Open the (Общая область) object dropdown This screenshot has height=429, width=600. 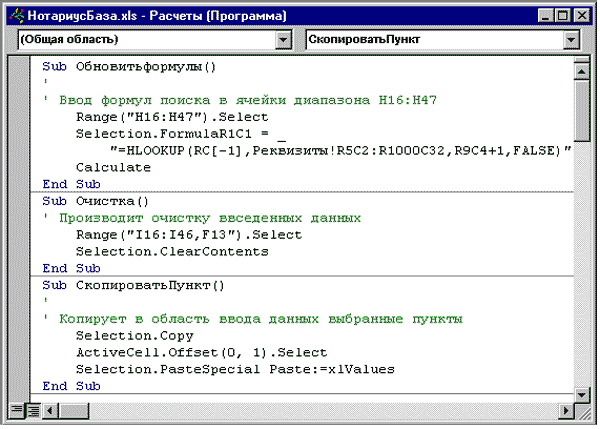coord(283,39)
